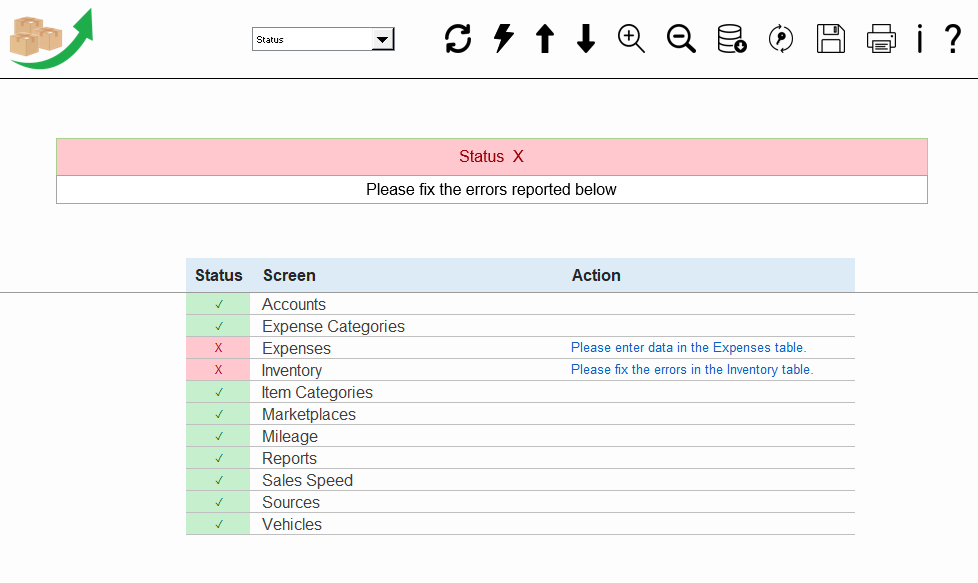Follow 'Please fix the errors in the Inventory table' link
The height and width of the screenshot is (583, 978).
point(692,369)
